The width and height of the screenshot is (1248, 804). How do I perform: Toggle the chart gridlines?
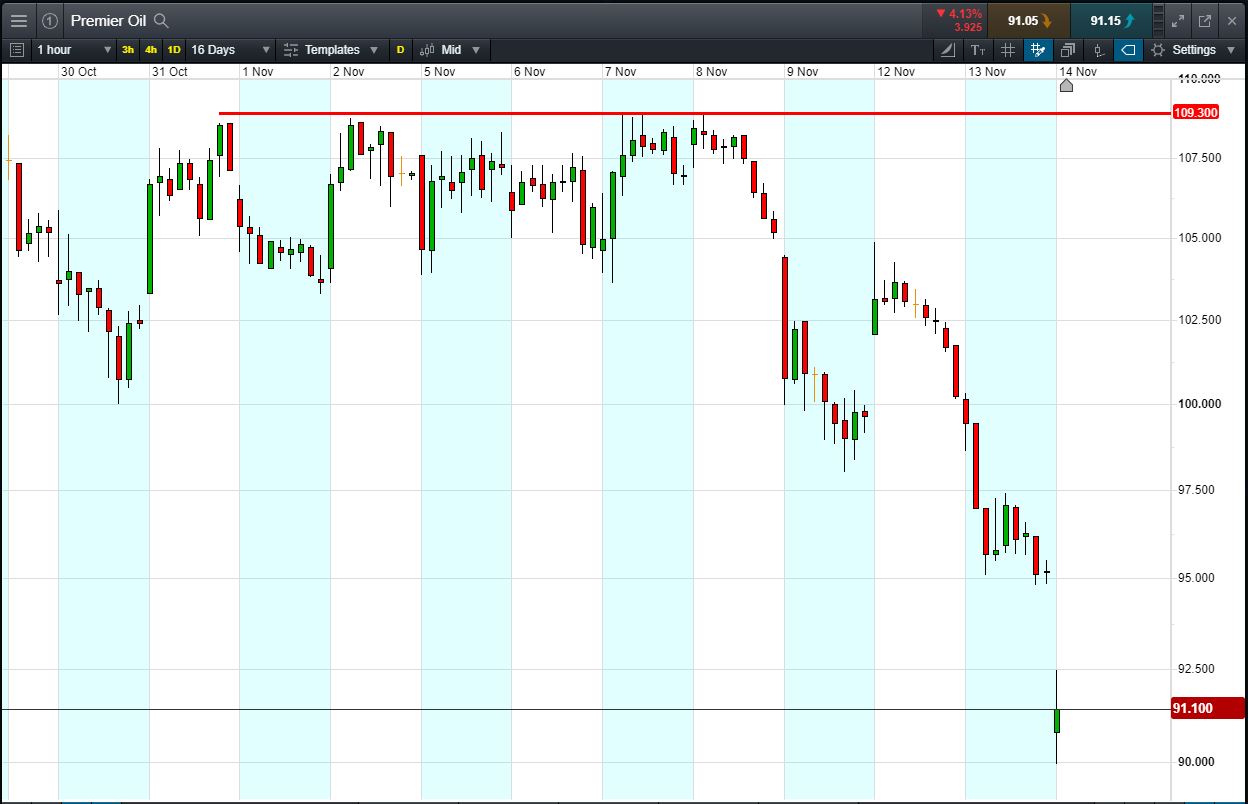click(1008, 49)
